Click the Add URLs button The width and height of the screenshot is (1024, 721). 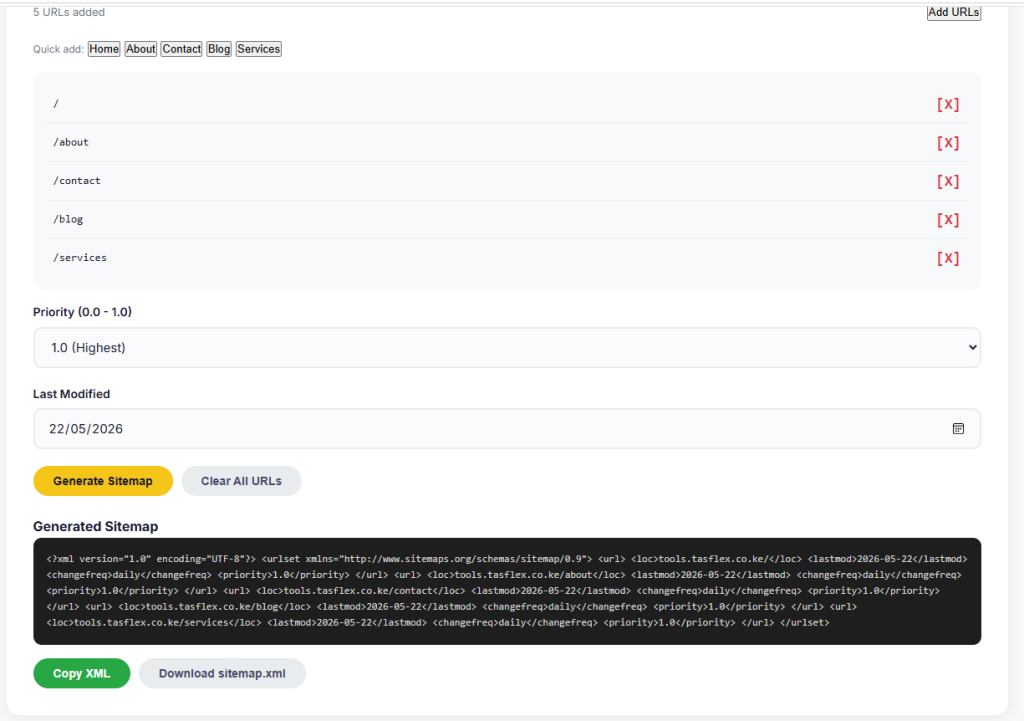pos(953,12)
